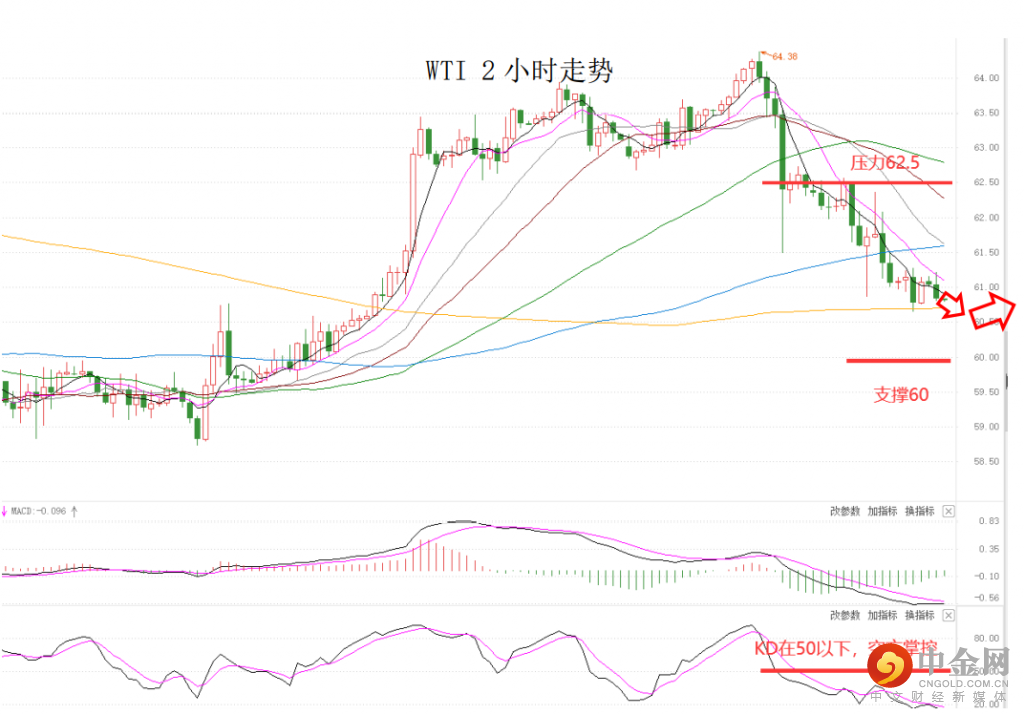1024x715 pixels.
Task: Click the MACD:-0.096 value label
Action: pyautogui.click(x=39, y=511)
